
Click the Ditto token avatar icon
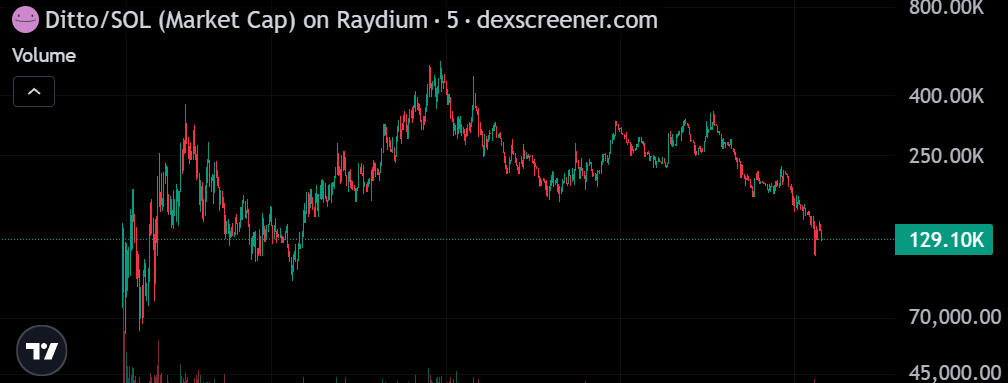(x=26, y=20)
